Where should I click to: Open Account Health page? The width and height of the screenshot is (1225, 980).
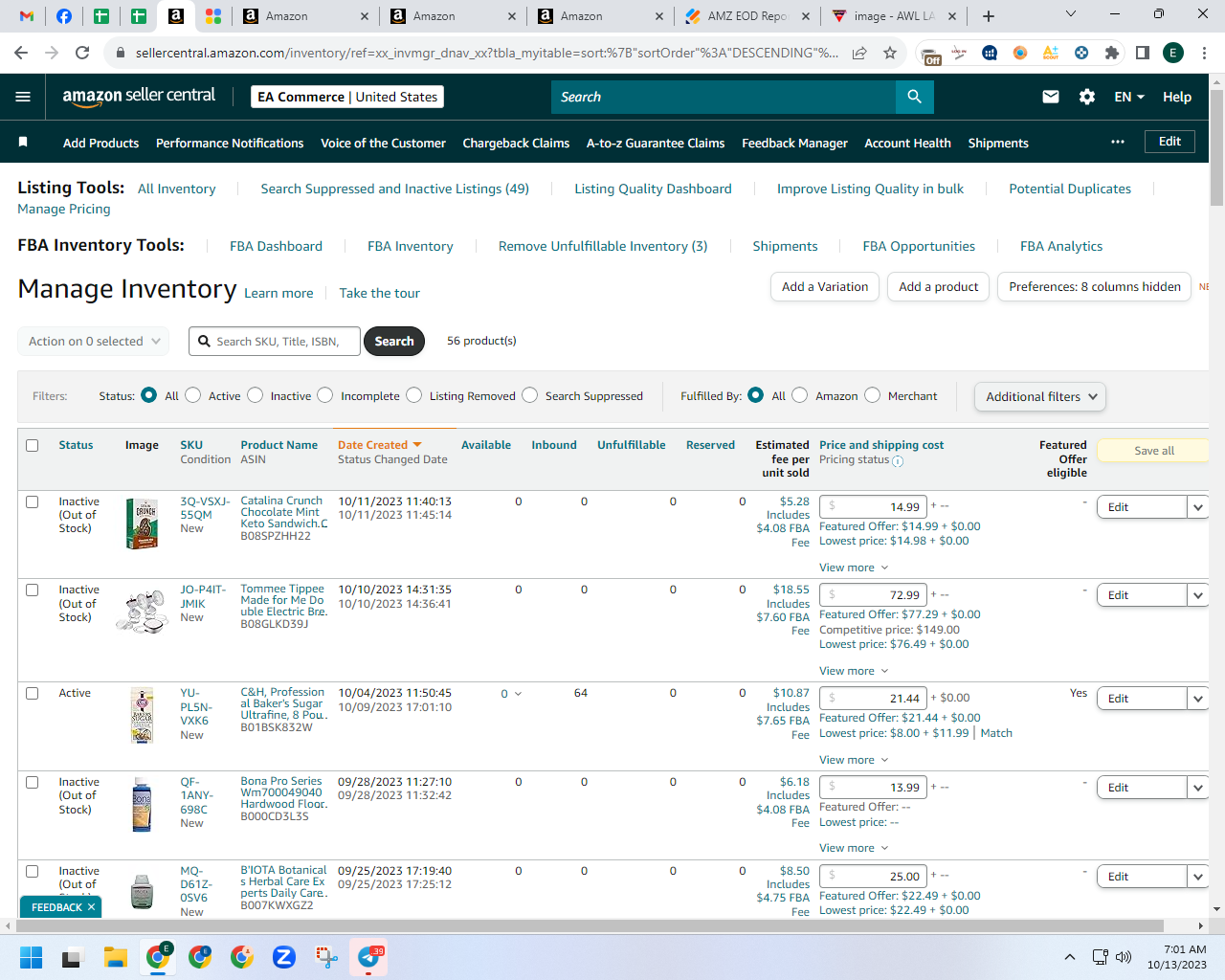tap(907, 143)
